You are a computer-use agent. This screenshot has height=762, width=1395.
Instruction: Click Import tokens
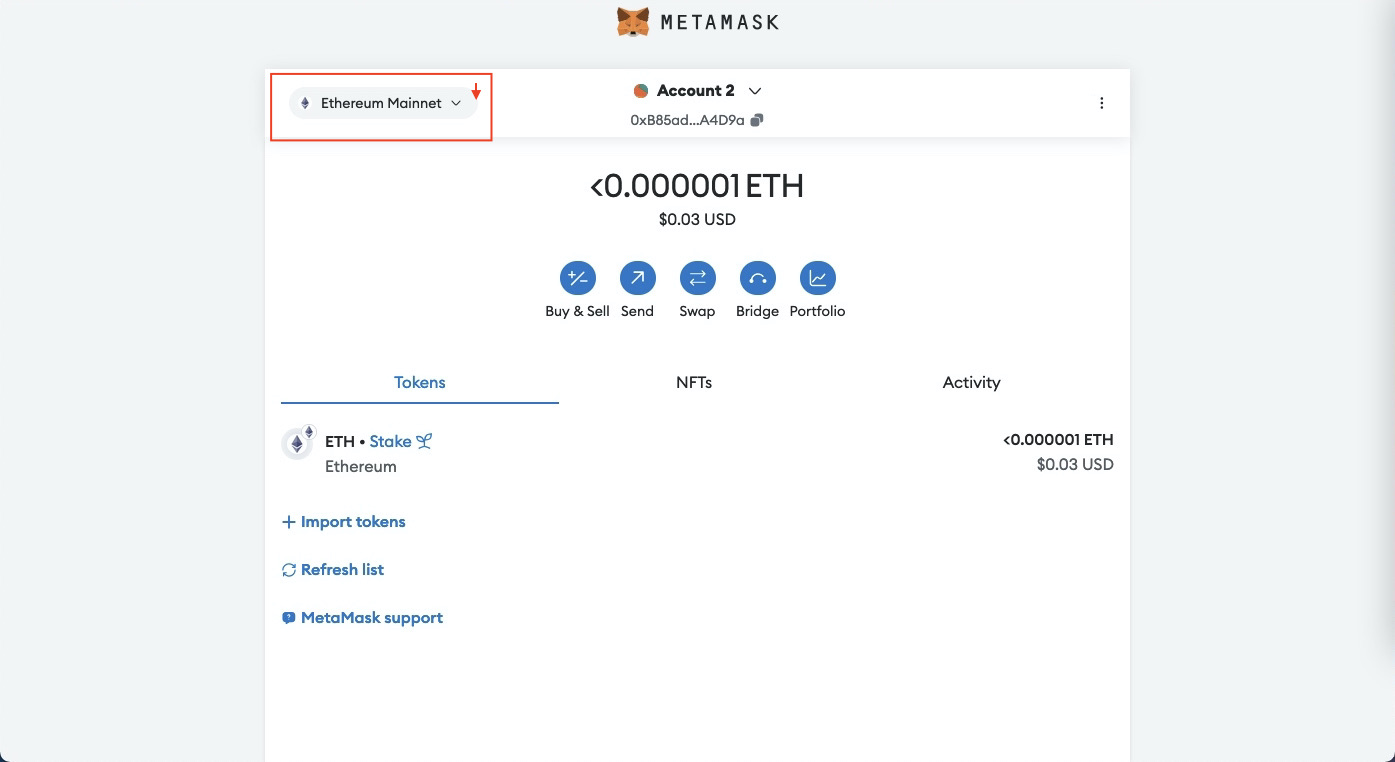point(343,521)
